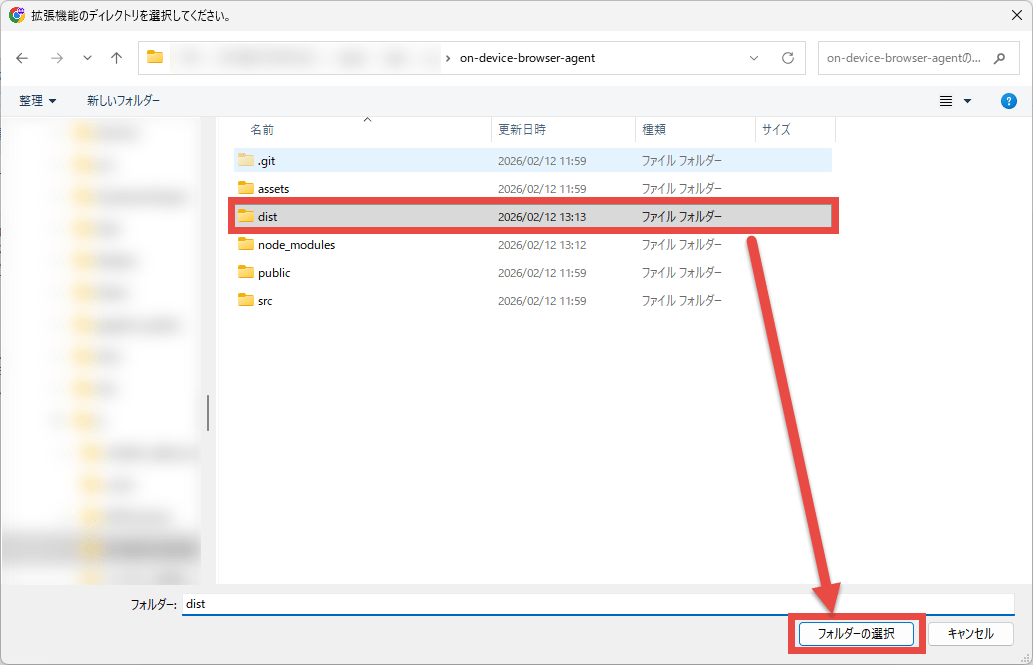Open the view options dropdown arrow

pyautogui.click(x=967, y=101)
